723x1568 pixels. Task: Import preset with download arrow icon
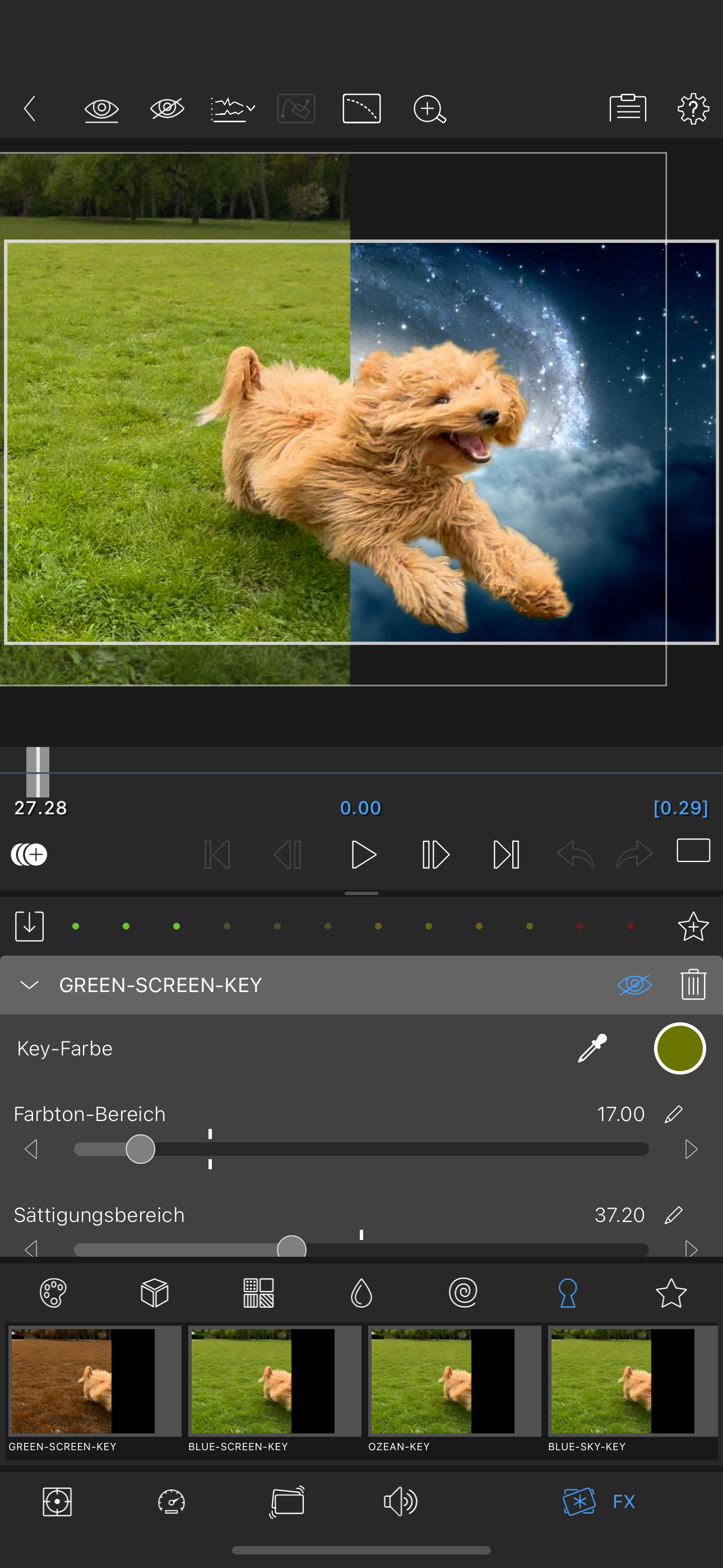29,926
